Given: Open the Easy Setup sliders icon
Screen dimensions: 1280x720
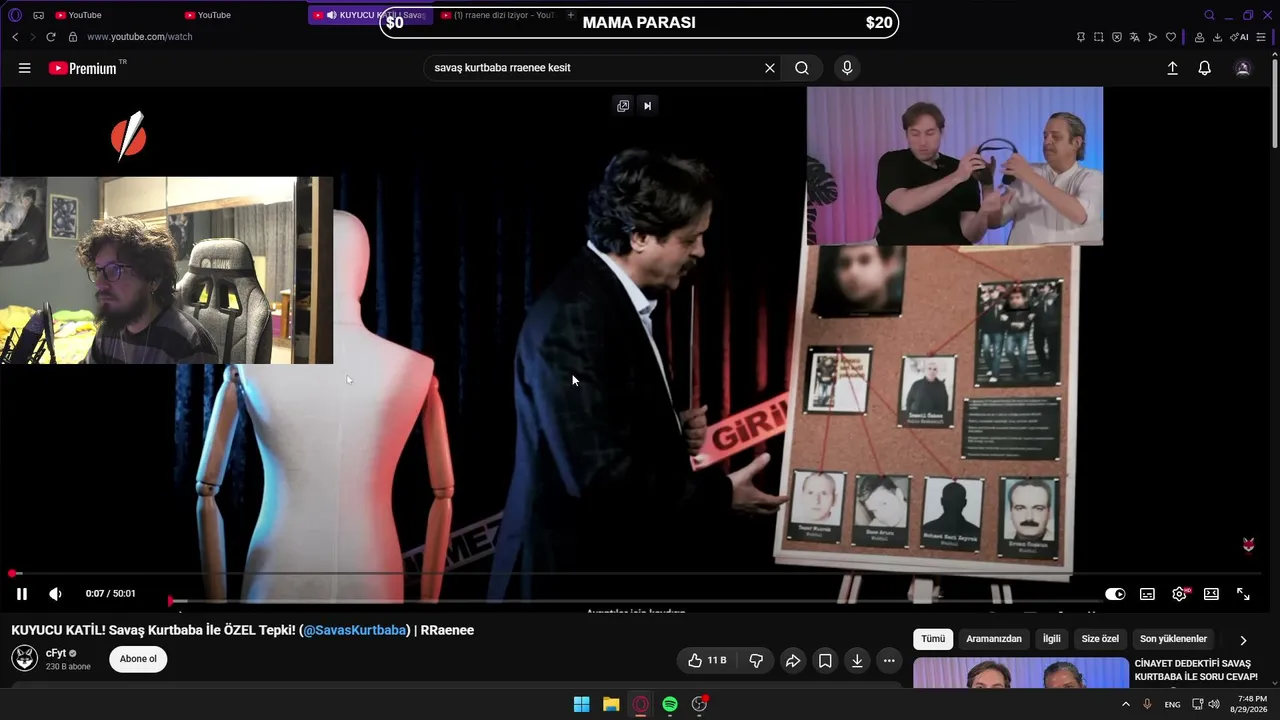Looking at the screenshot, I should [1261, 37].
